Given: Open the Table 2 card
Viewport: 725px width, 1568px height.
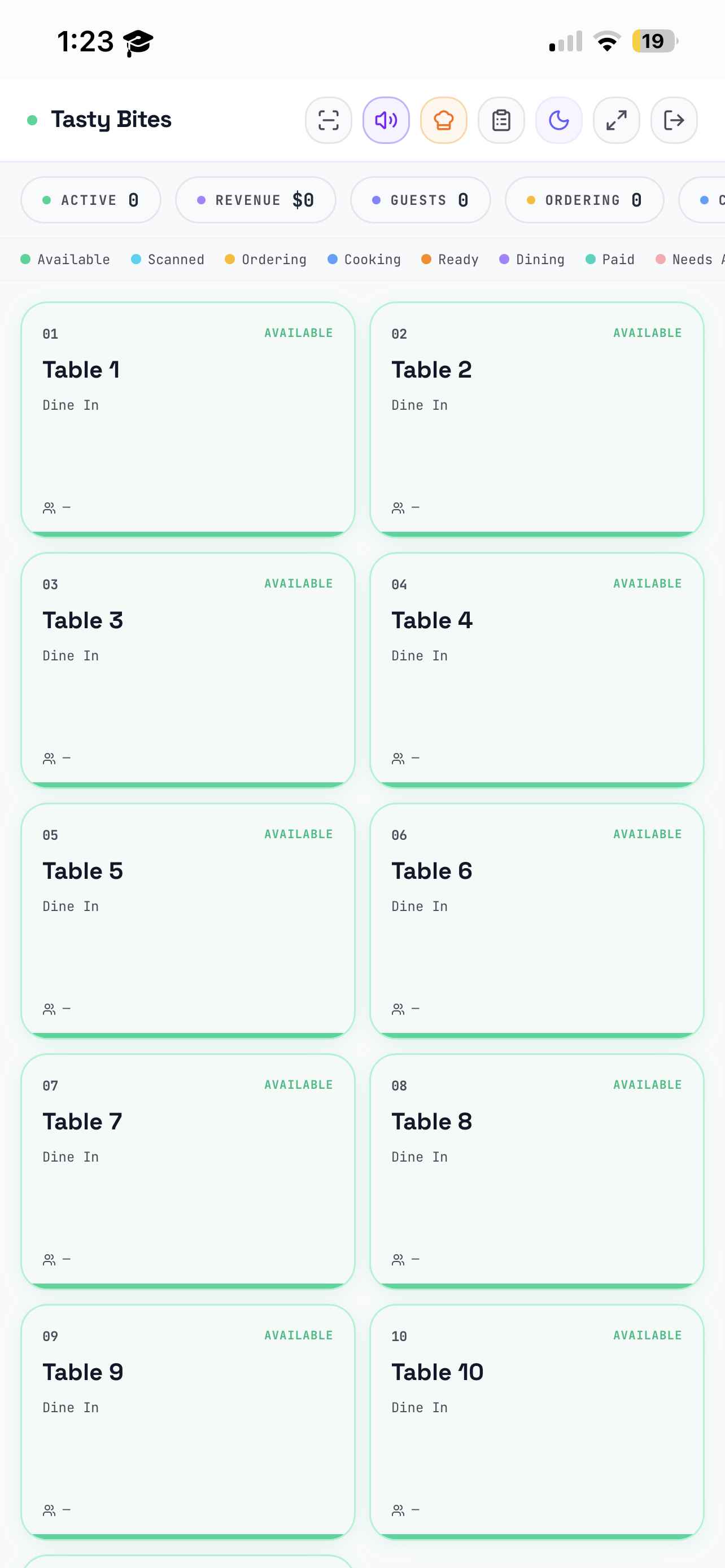Looking at the screenshot, I should [x=537, y=419].
